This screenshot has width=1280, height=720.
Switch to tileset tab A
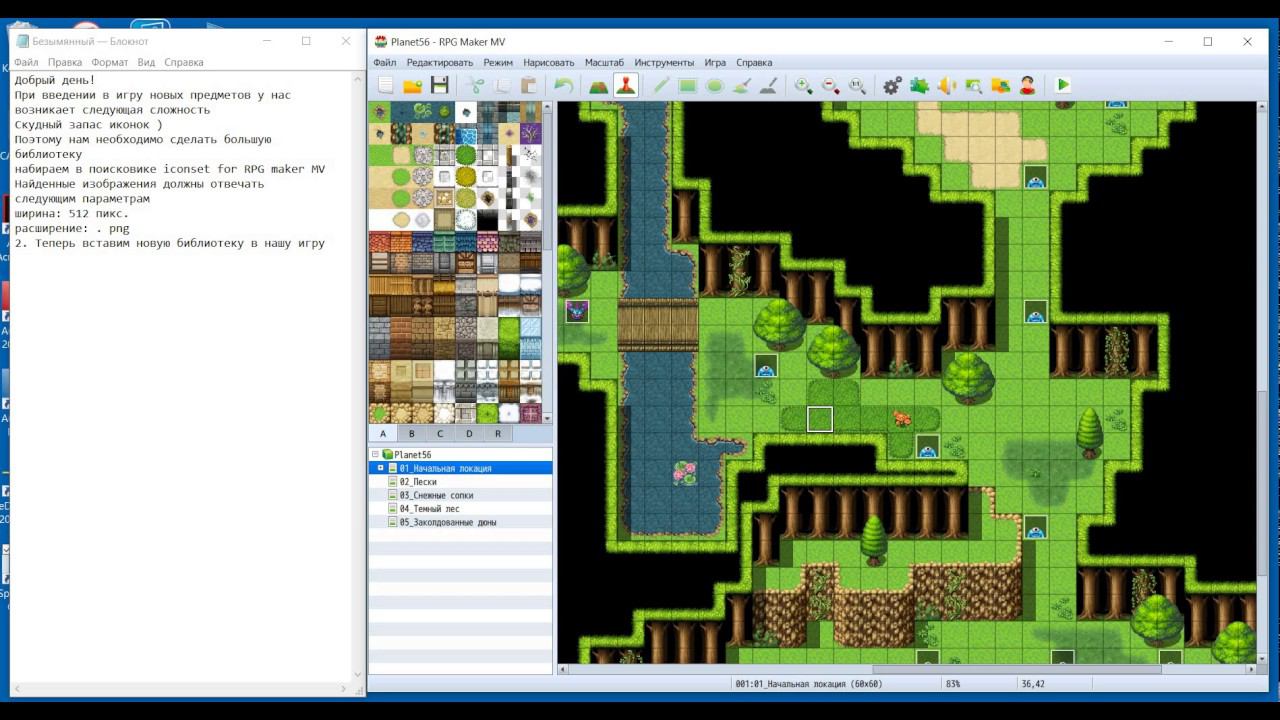click(383, 434)
